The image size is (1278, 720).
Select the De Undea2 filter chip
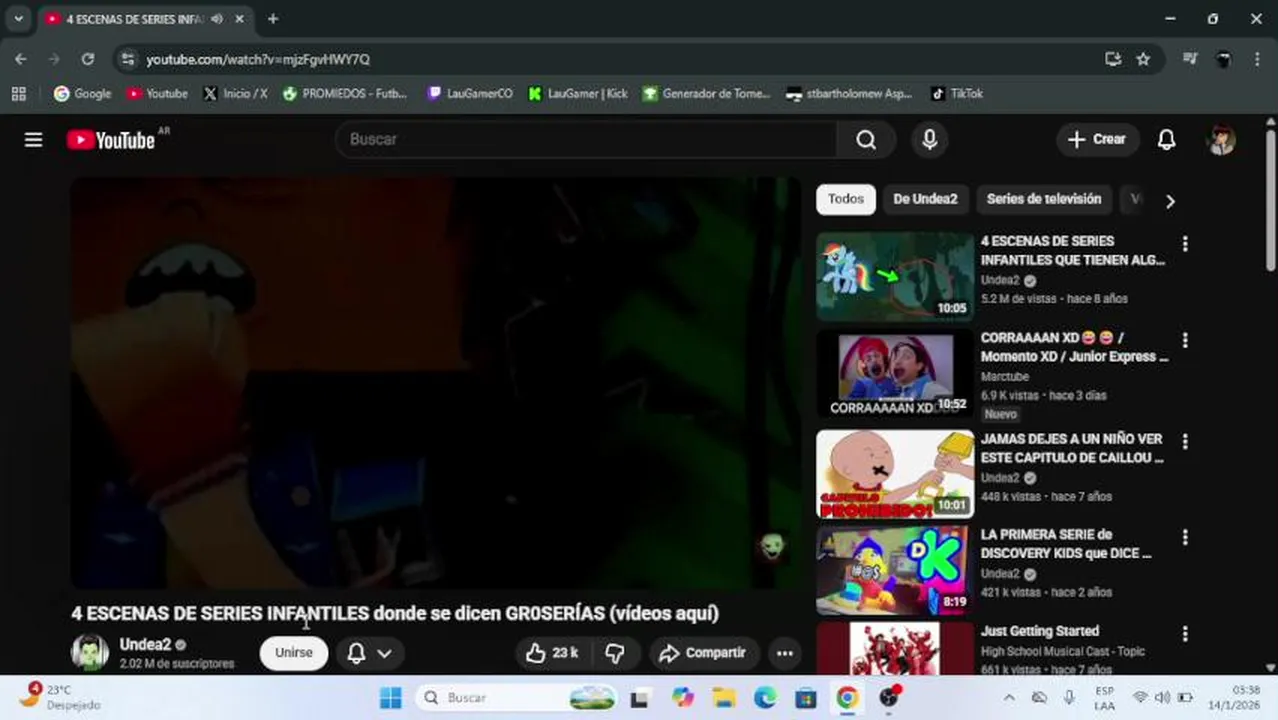pyautogui.click(x=925, y=199)
